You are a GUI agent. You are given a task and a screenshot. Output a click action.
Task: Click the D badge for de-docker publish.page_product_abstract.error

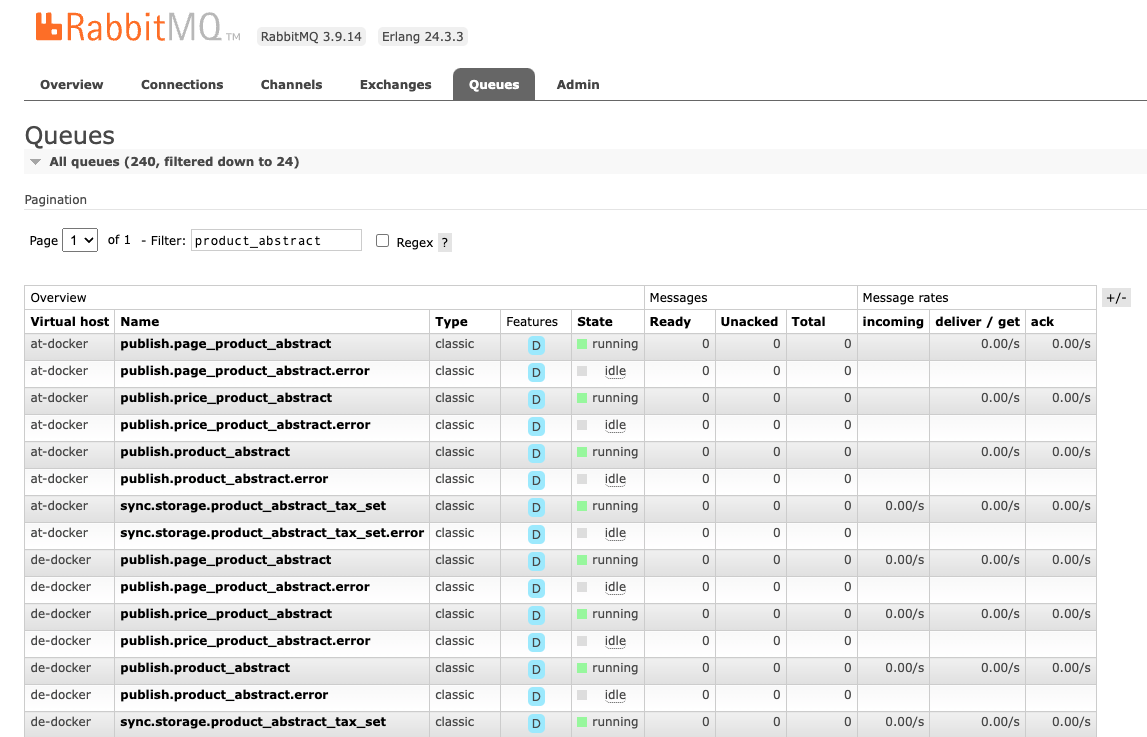tap(536, 589)
